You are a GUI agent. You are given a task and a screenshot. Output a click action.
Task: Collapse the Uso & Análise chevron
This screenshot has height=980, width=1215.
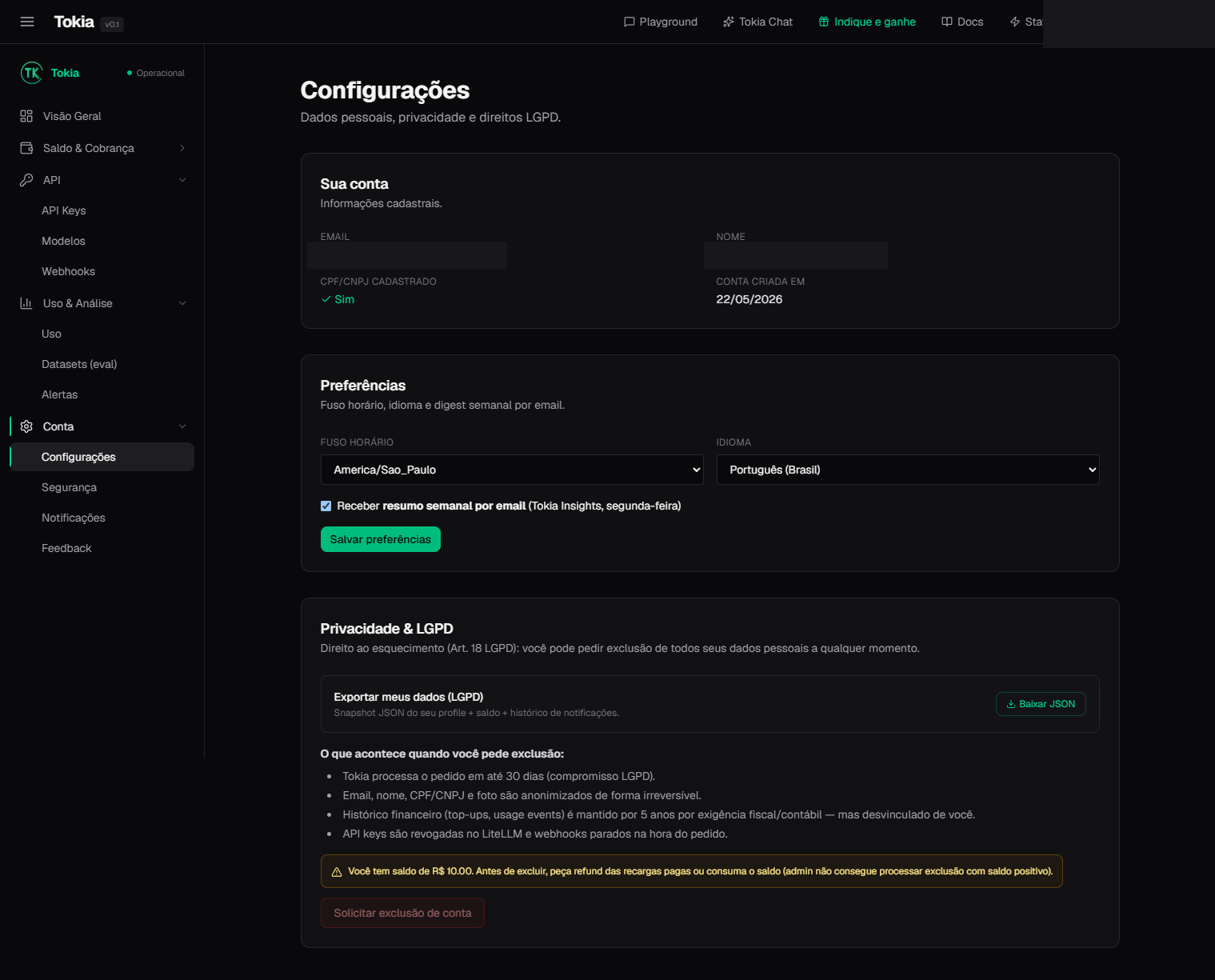coord(182,303)
